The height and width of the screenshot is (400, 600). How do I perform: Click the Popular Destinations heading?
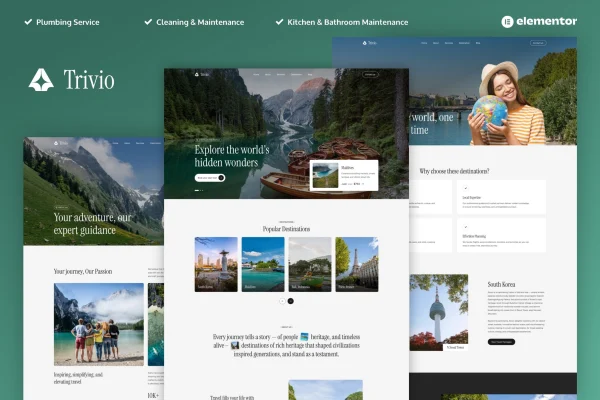click(x=286, y=229)
